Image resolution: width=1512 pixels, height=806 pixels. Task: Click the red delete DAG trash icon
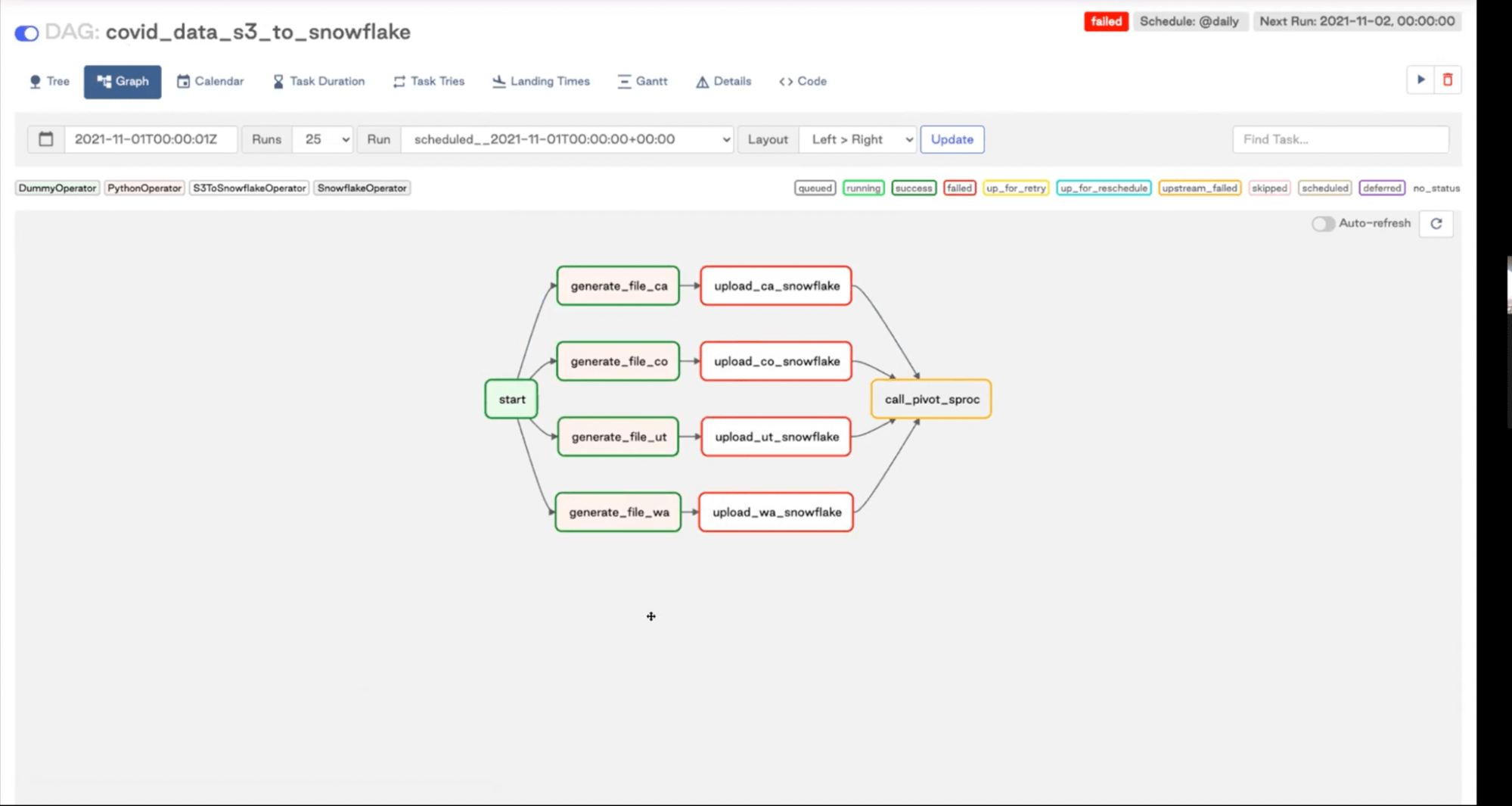coord(1448,79)
